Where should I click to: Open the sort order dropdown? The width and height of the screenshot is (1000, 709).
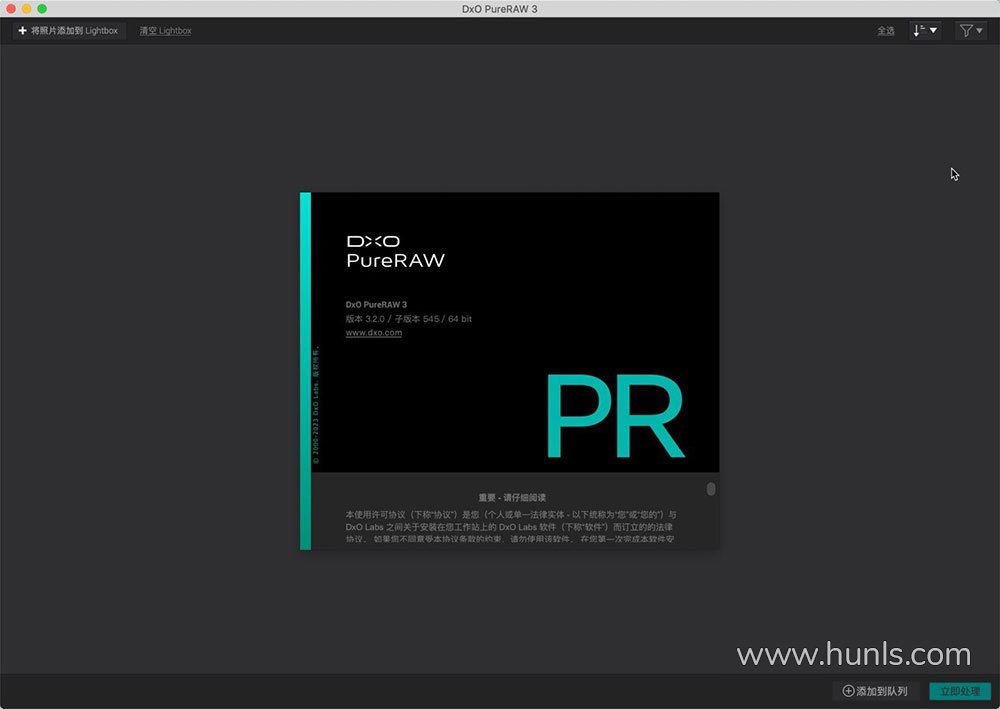925,31
